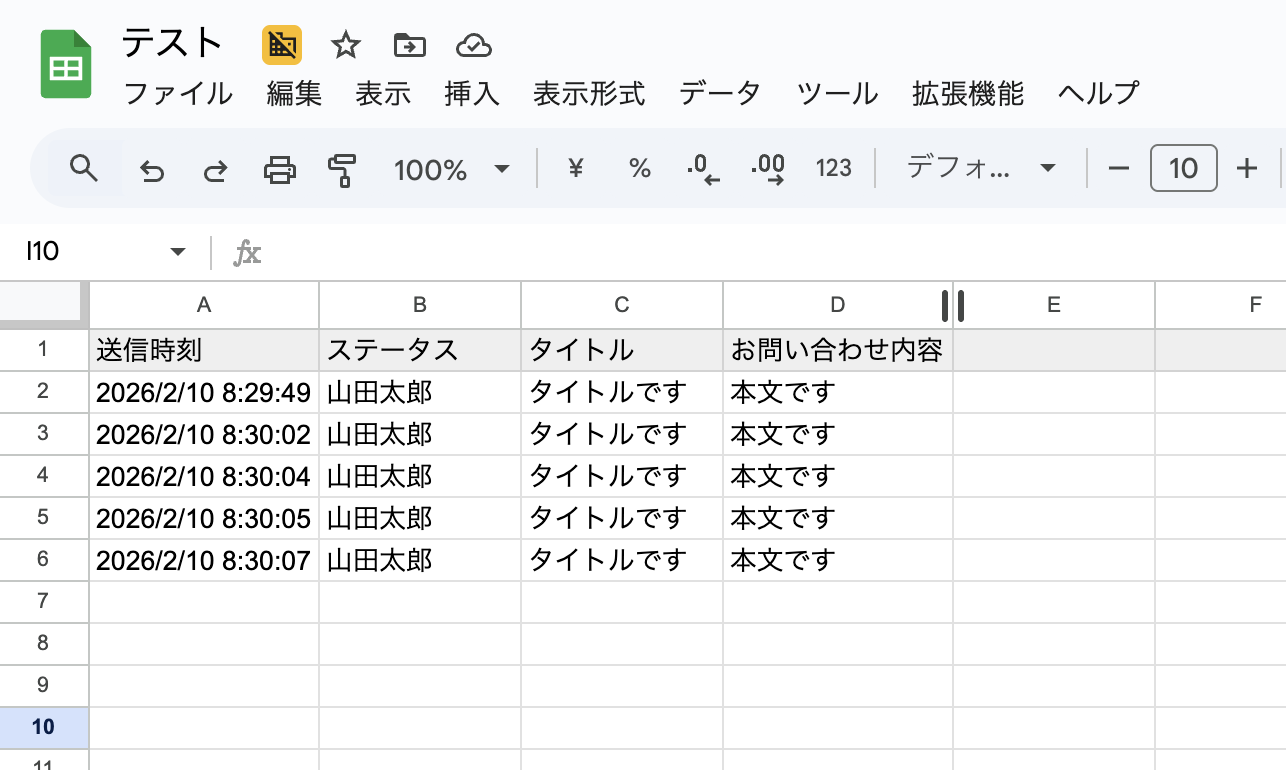
Task: Star this spreadsheet document
Action: tap(346, 45)
